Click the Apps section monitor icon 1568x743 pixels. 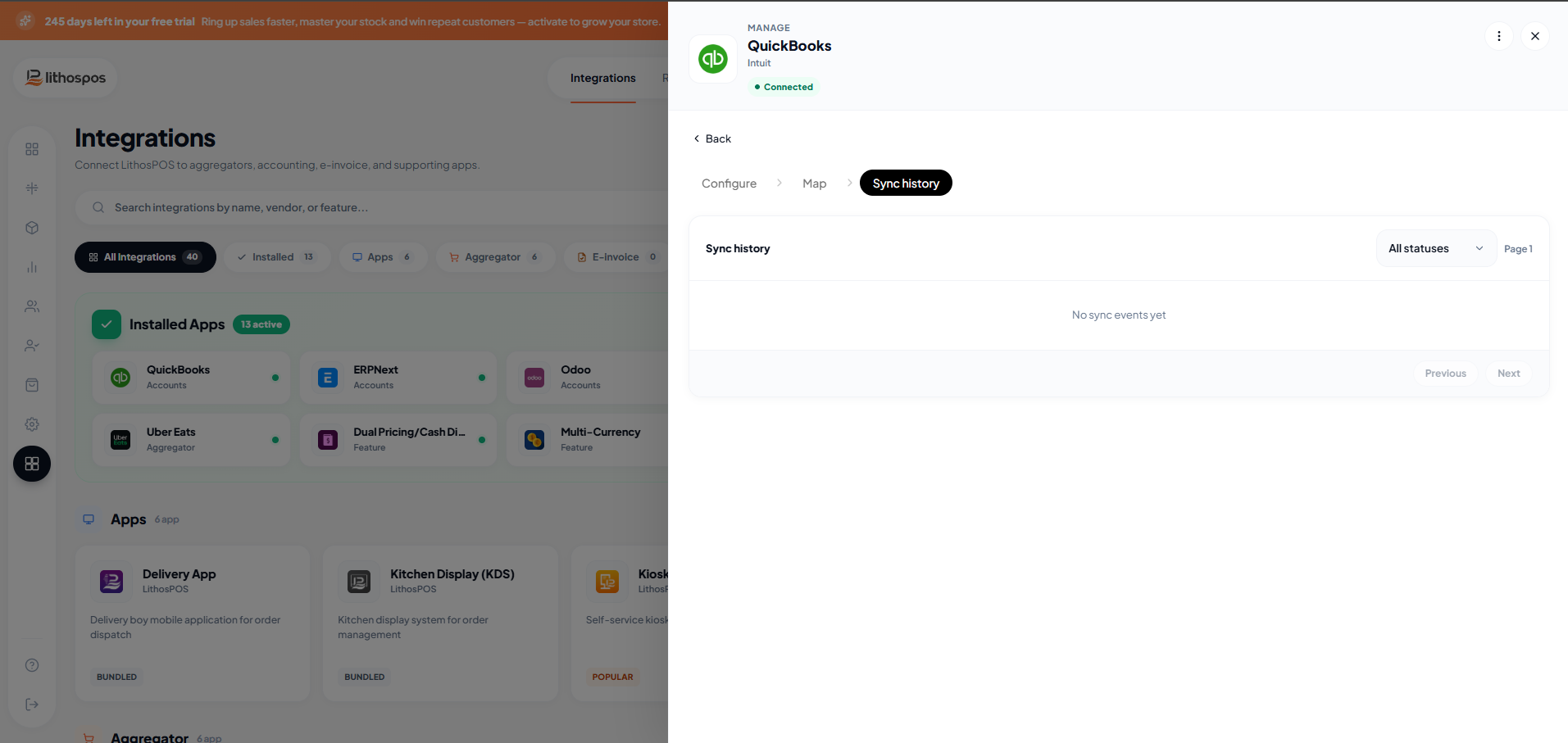coord(89,519)
